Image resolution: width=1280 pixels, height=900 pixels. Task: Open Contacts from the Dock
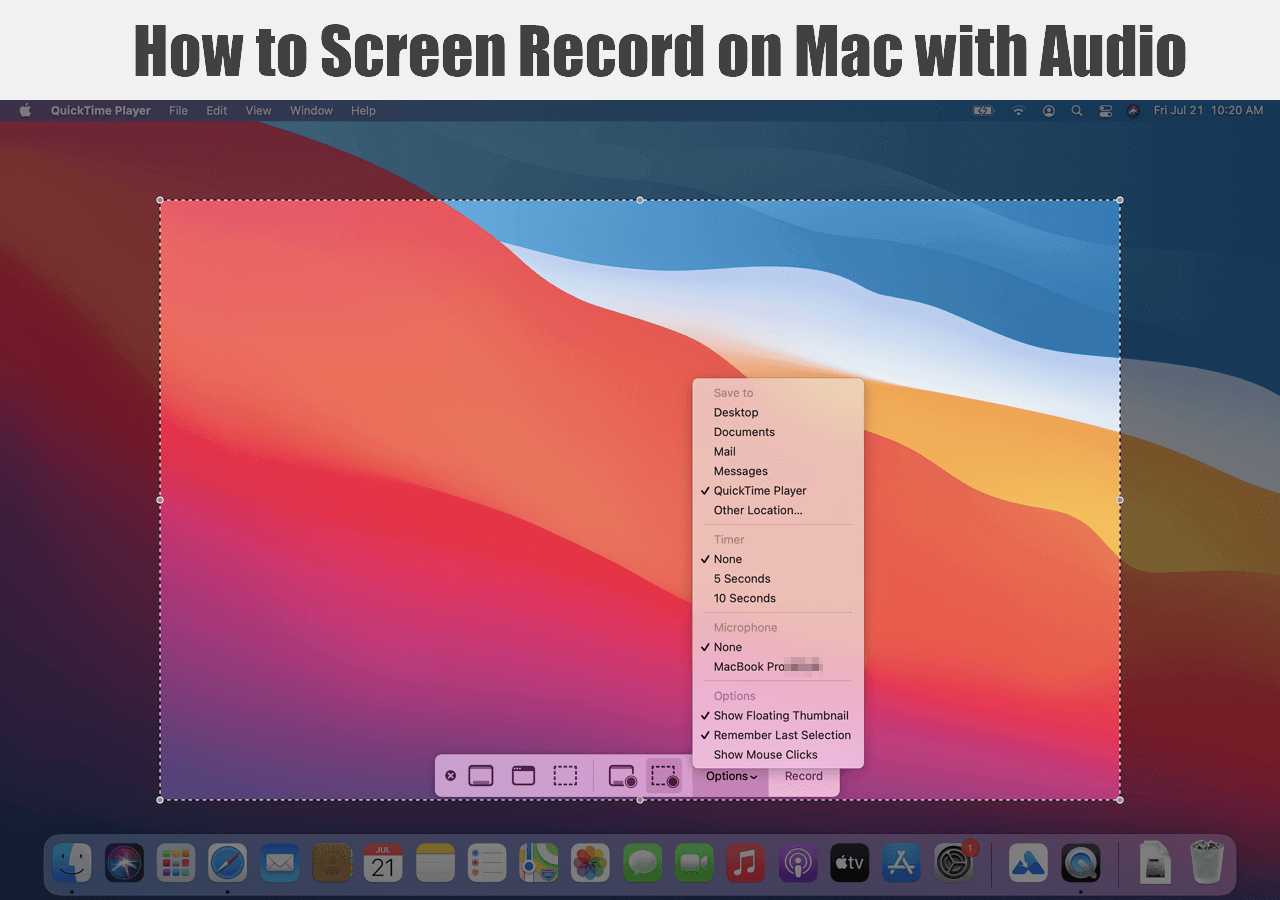coord(331,862)
